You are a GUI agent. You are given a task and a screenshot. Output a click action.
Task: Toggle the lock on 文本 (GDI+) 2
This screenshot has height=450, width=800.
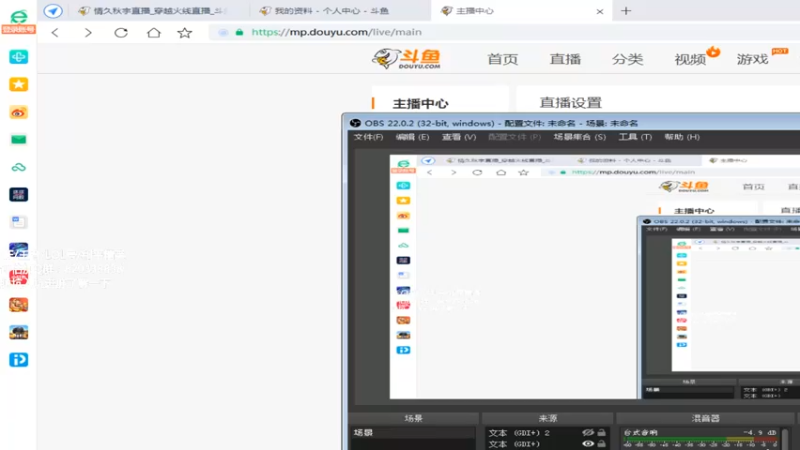(x=602, y=433)
